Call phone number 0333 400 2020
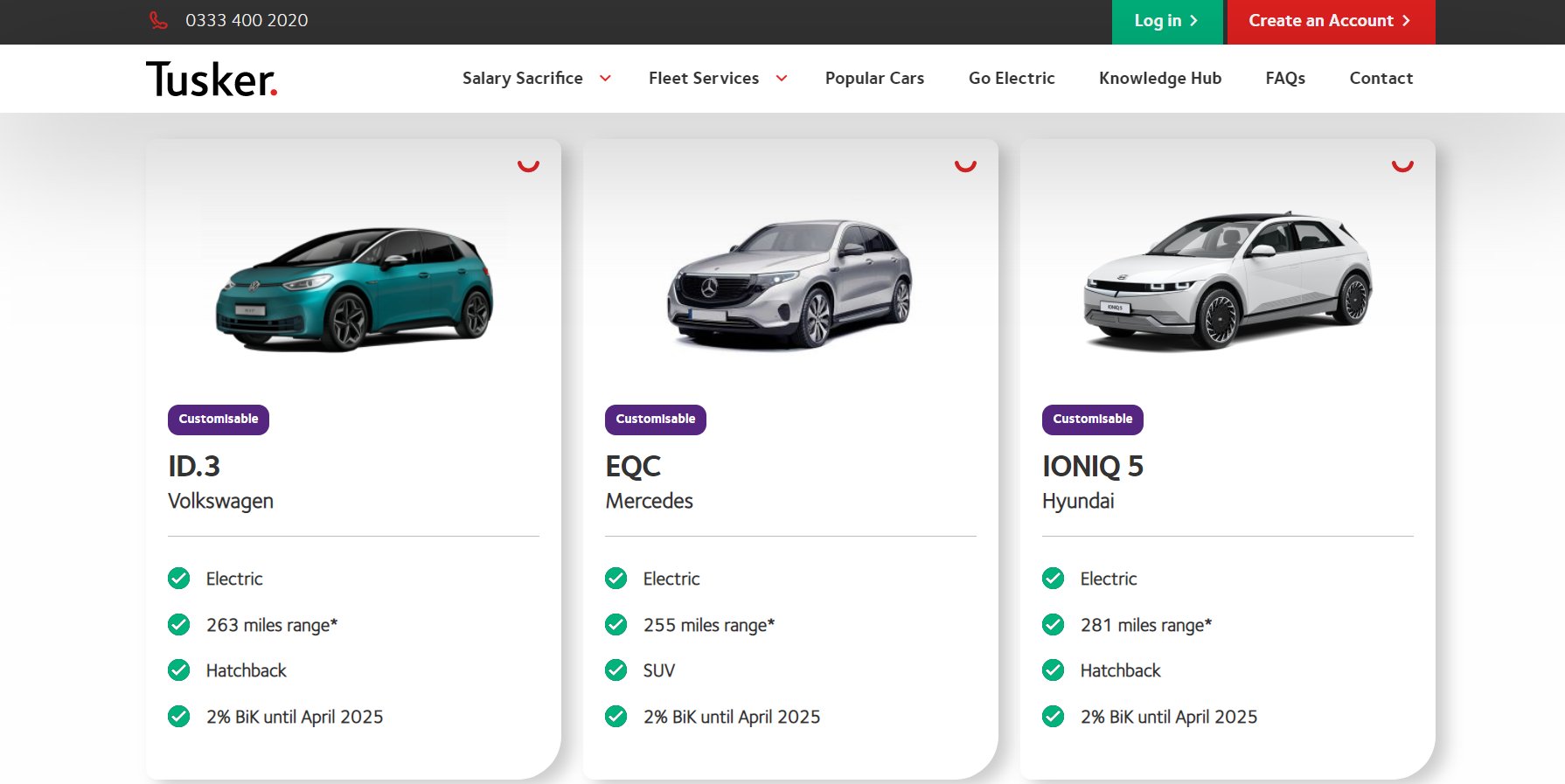The width and height of the screenshot is (1565, 784). point(247,20)
